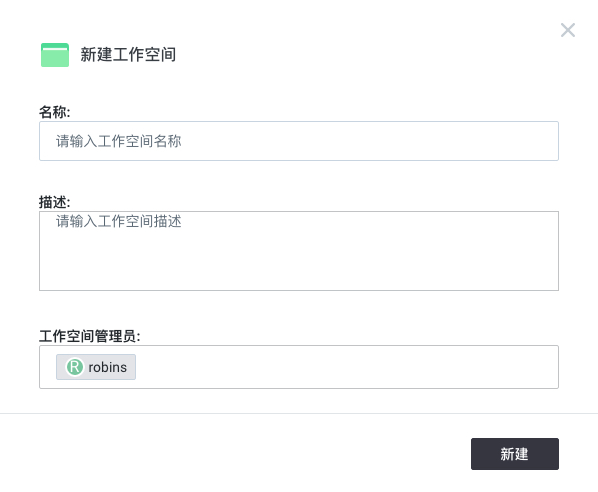Focus the 描述 description text area
This screenshot has height=492, width=598.
tap(299, 251)
